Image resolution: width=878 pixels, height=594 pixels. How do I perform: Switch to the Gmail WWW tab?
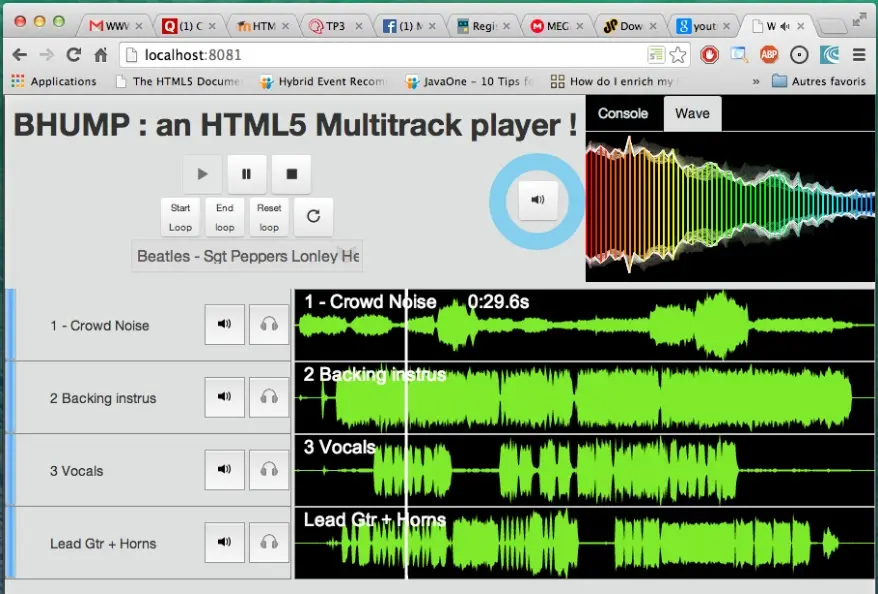coord(116,26)
